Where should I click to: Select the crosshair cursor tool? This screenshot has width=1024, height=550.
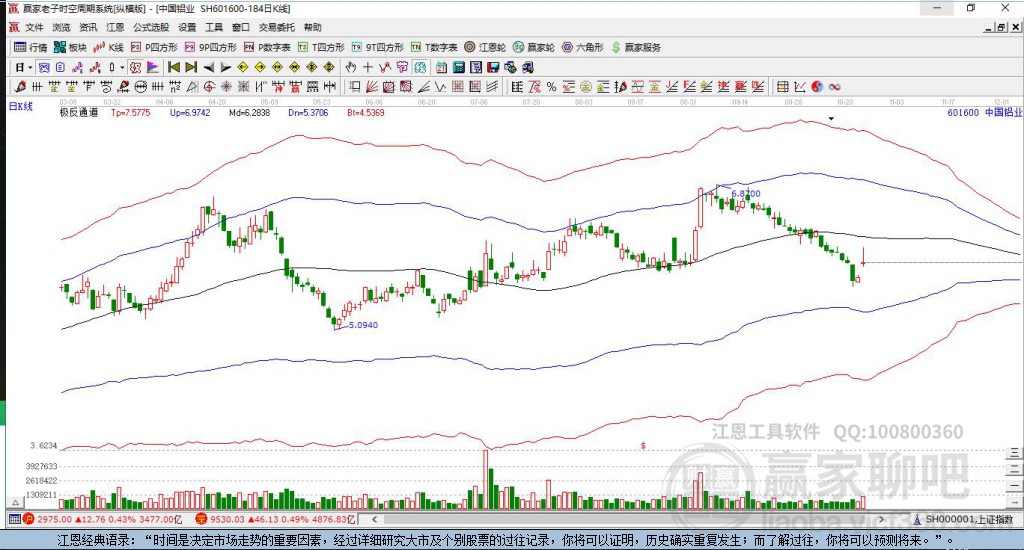(368, 67)
